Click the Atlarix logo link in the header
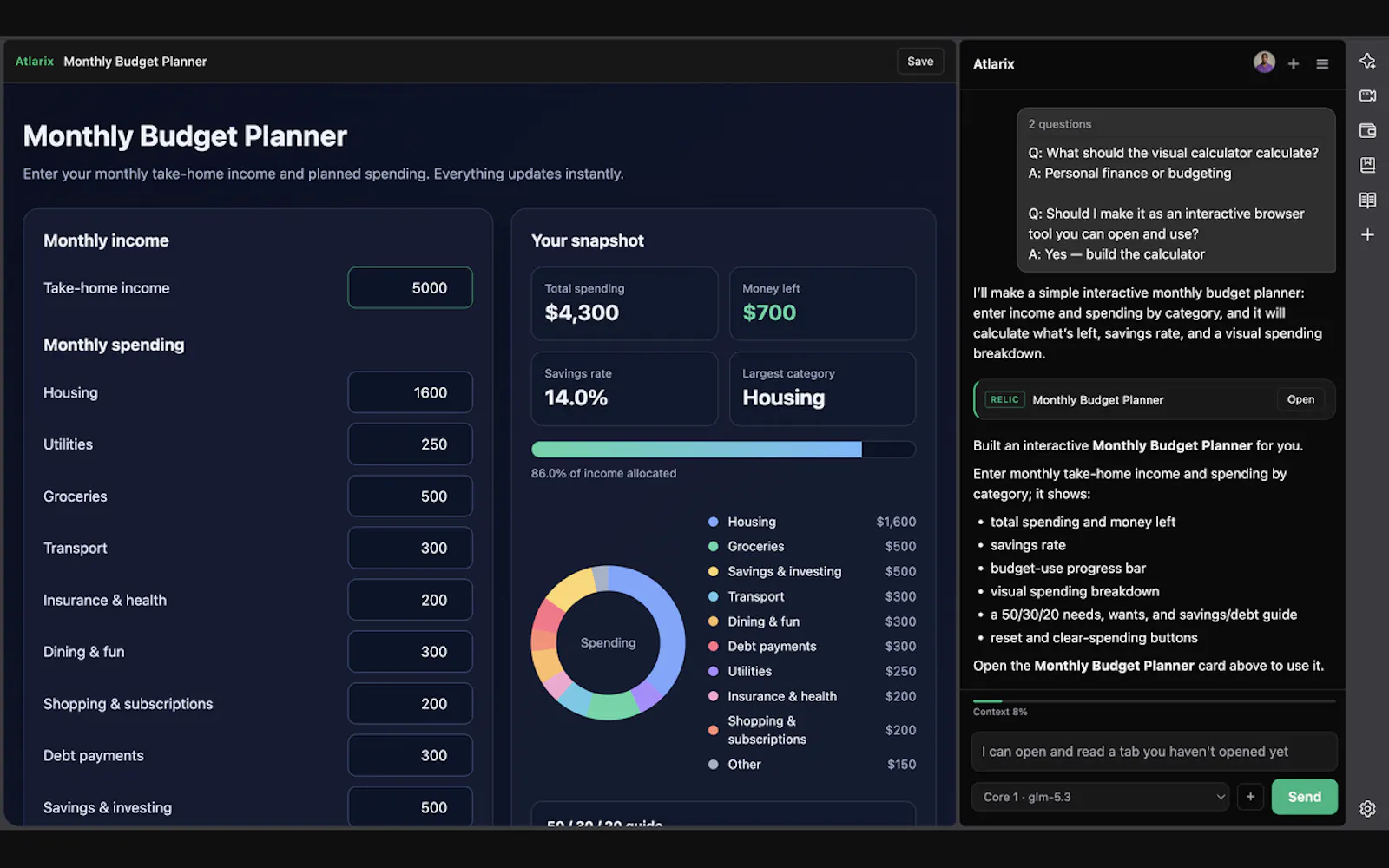Viewport: 1389px width, 868px height. point(35,62)
